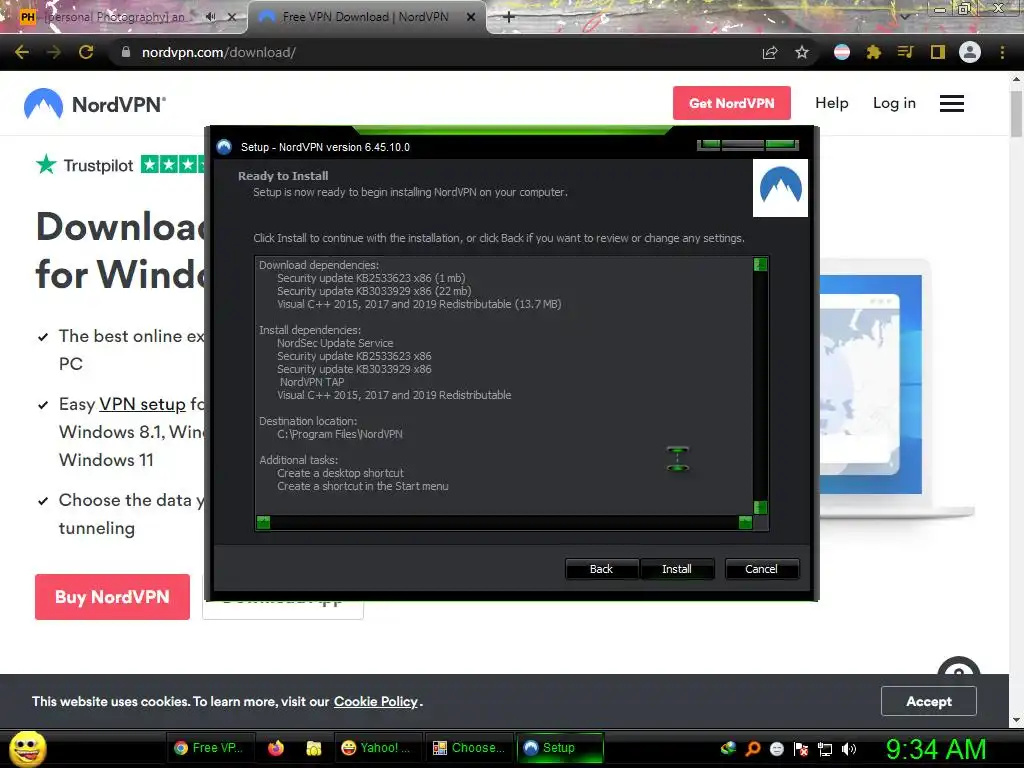Click the forward navigation arrow in Chrome

click(54, 52)
